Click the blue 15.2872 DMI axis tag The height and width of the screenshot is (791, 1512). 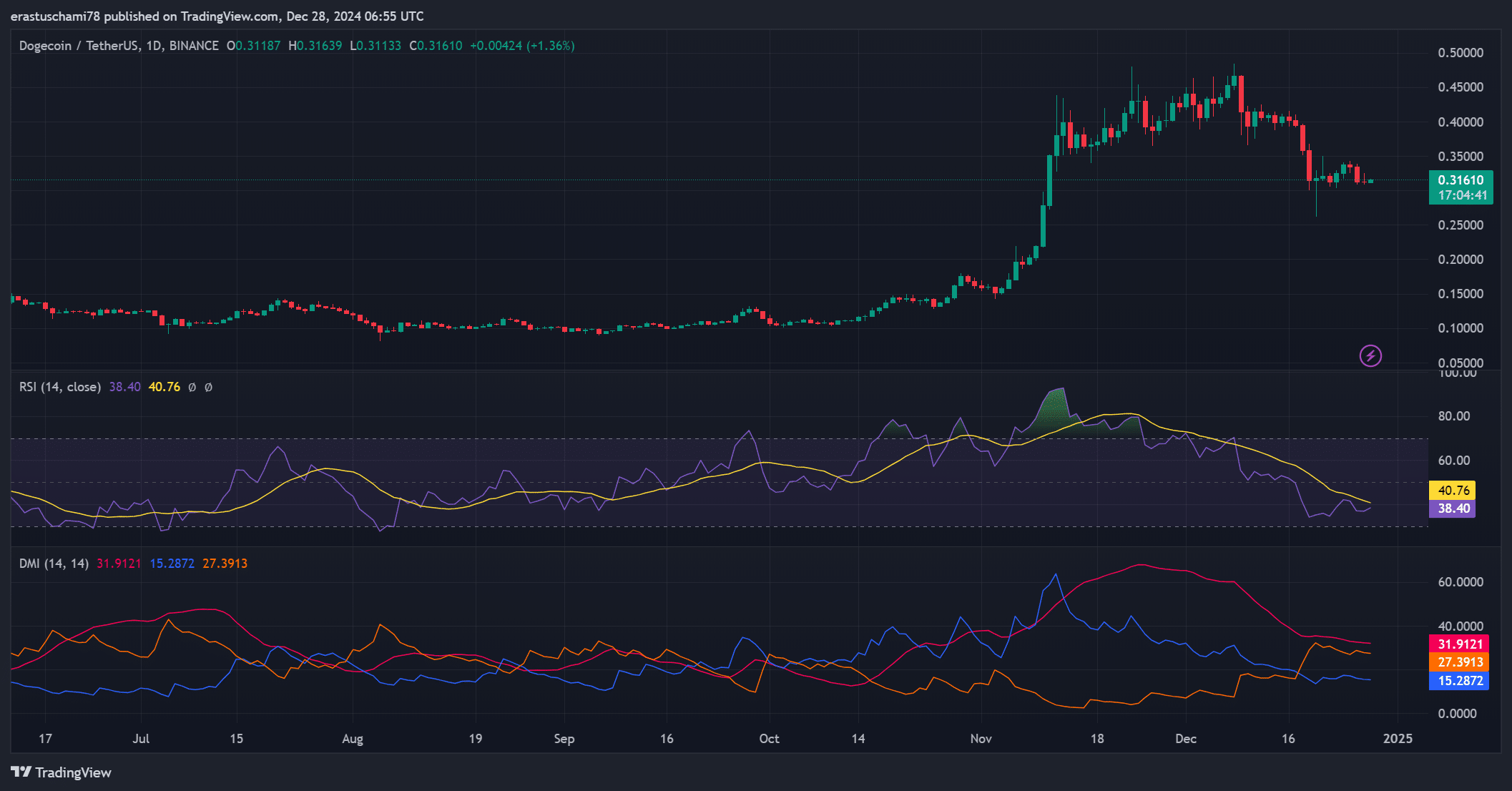tap(1459, 681)
